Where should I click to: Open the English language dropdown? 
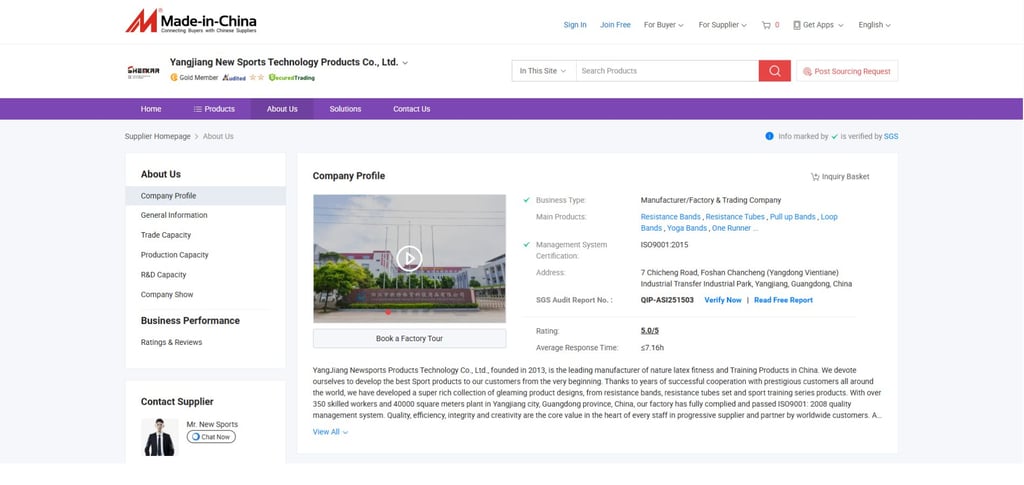[874, 25]
